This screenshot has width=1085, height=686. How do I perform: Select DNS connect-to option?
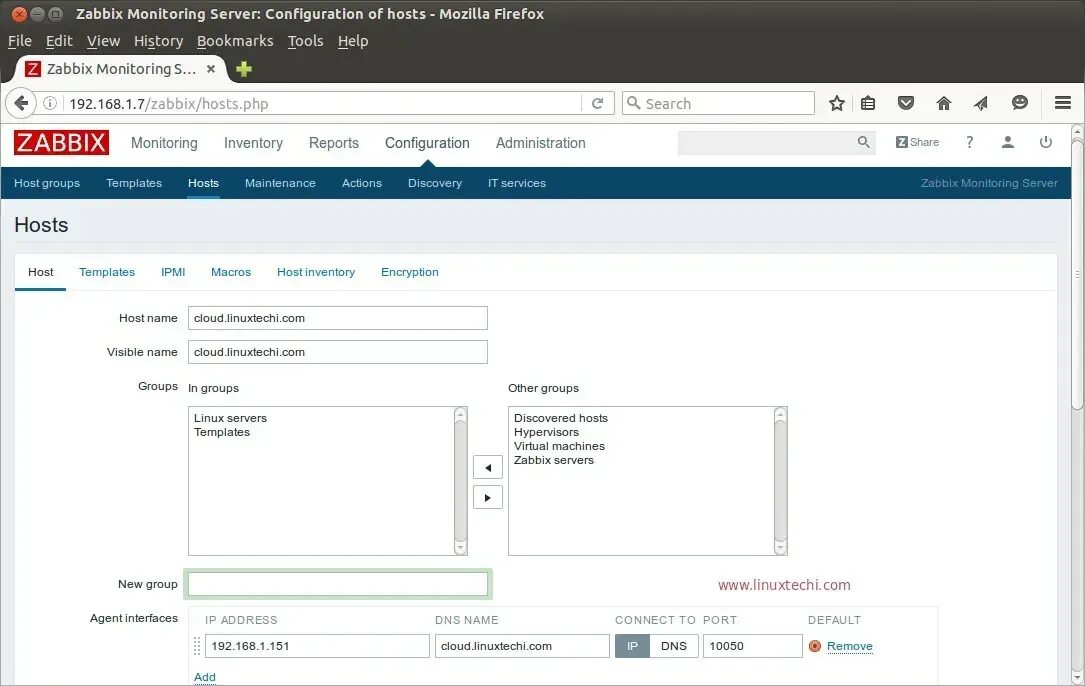coord(674,646)
